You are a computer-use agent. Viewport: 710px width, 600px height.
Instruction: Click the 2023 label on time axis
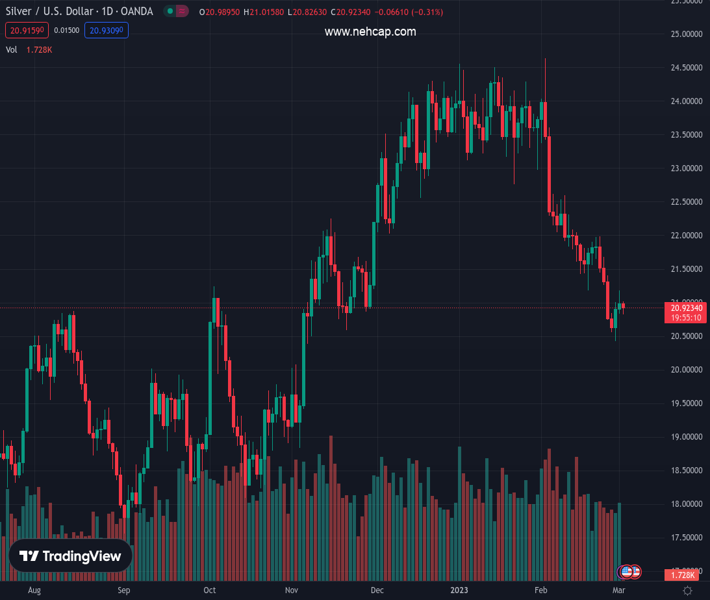coord(460,591)
